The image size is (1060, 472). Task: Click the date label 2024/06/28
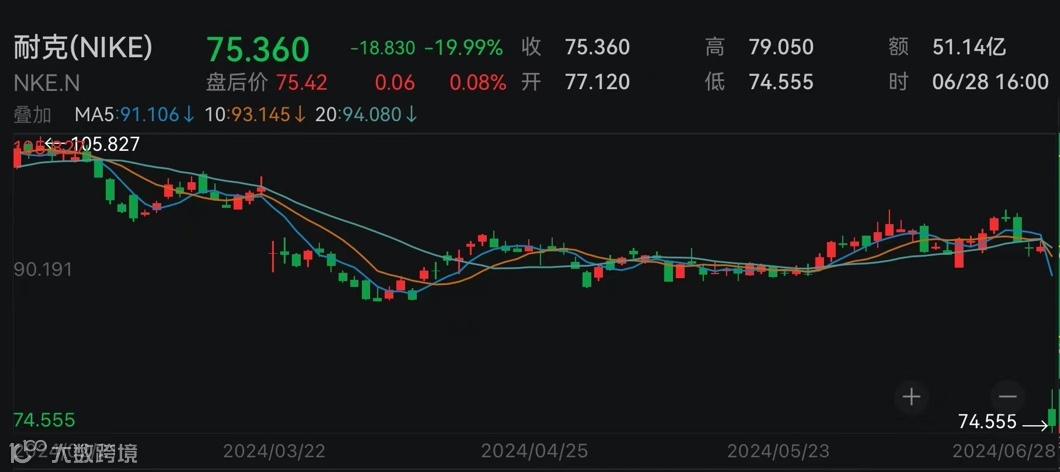tap(1006, 451)
